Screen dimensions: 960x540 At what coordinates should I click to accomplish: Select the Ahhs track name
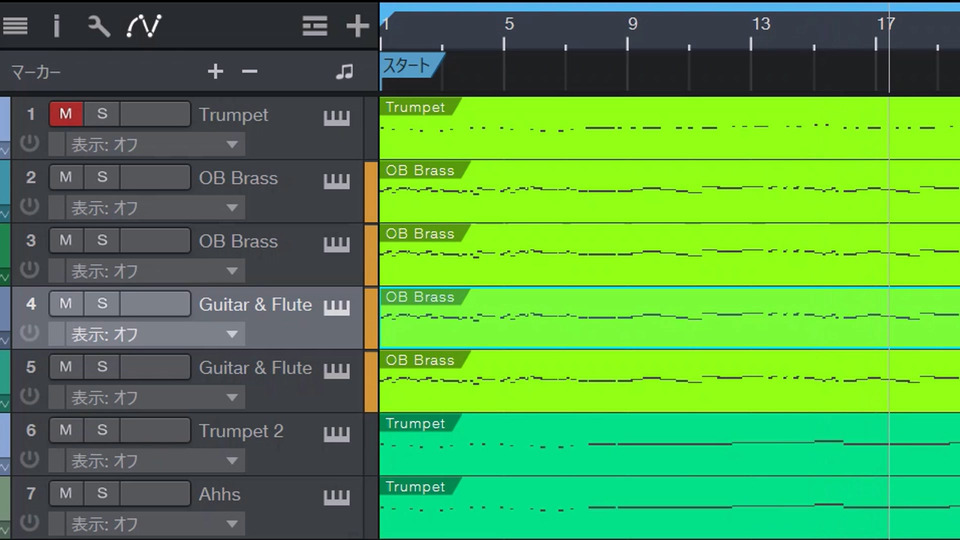pyautogui.click(x=219, y=494)
